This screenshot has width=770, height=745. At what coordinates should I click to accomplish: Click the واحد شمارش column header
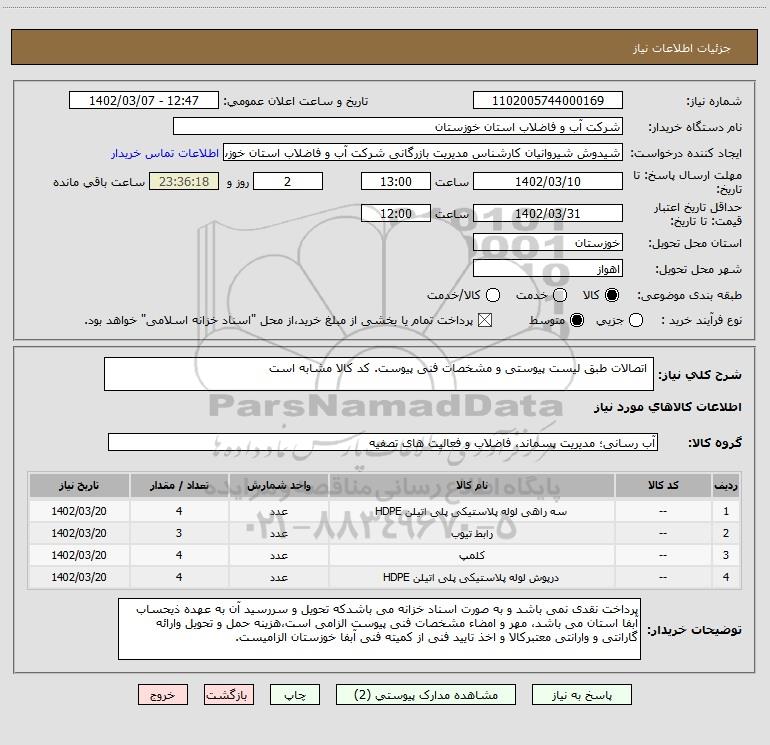[x=278, y=485]
